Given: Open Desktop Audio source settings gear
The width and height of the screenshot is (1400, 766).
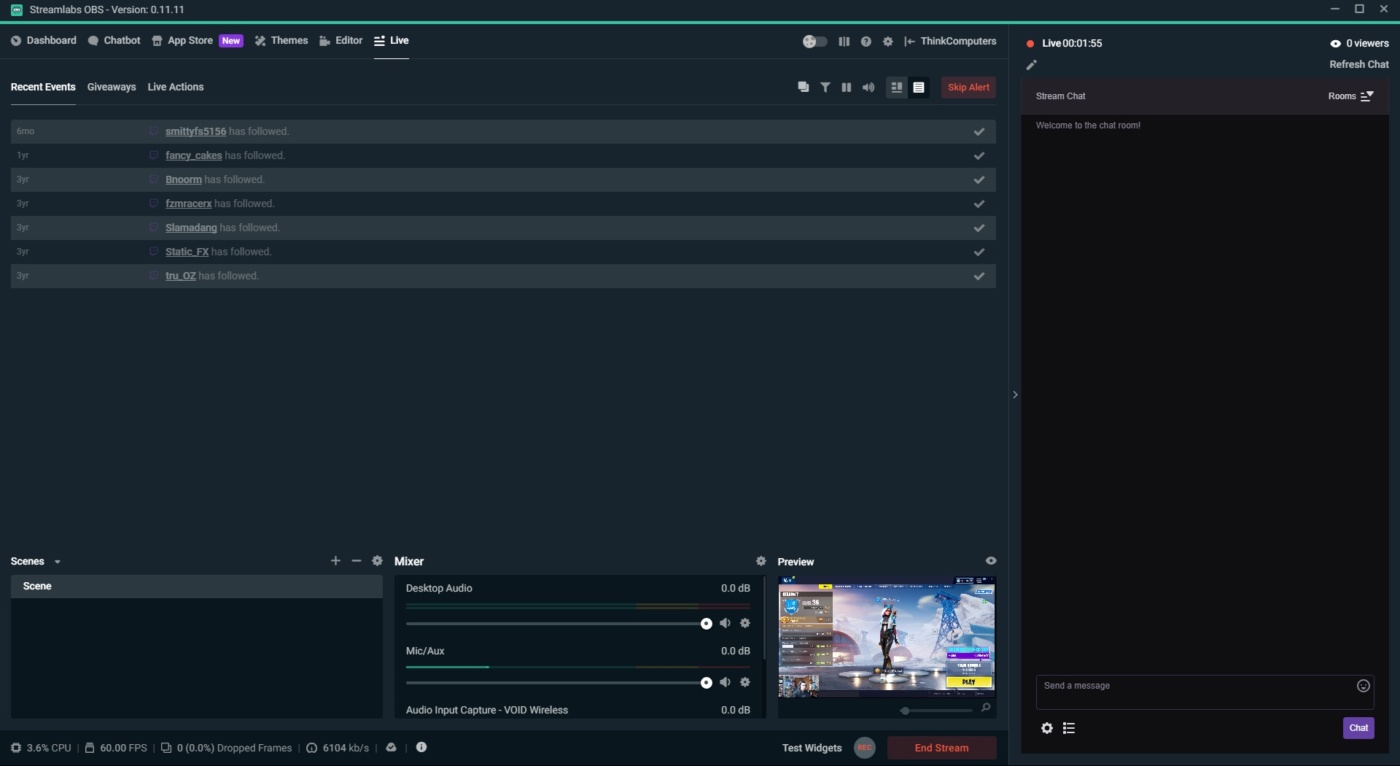Looking at the screenshot, I should click(x=745, y=623).
